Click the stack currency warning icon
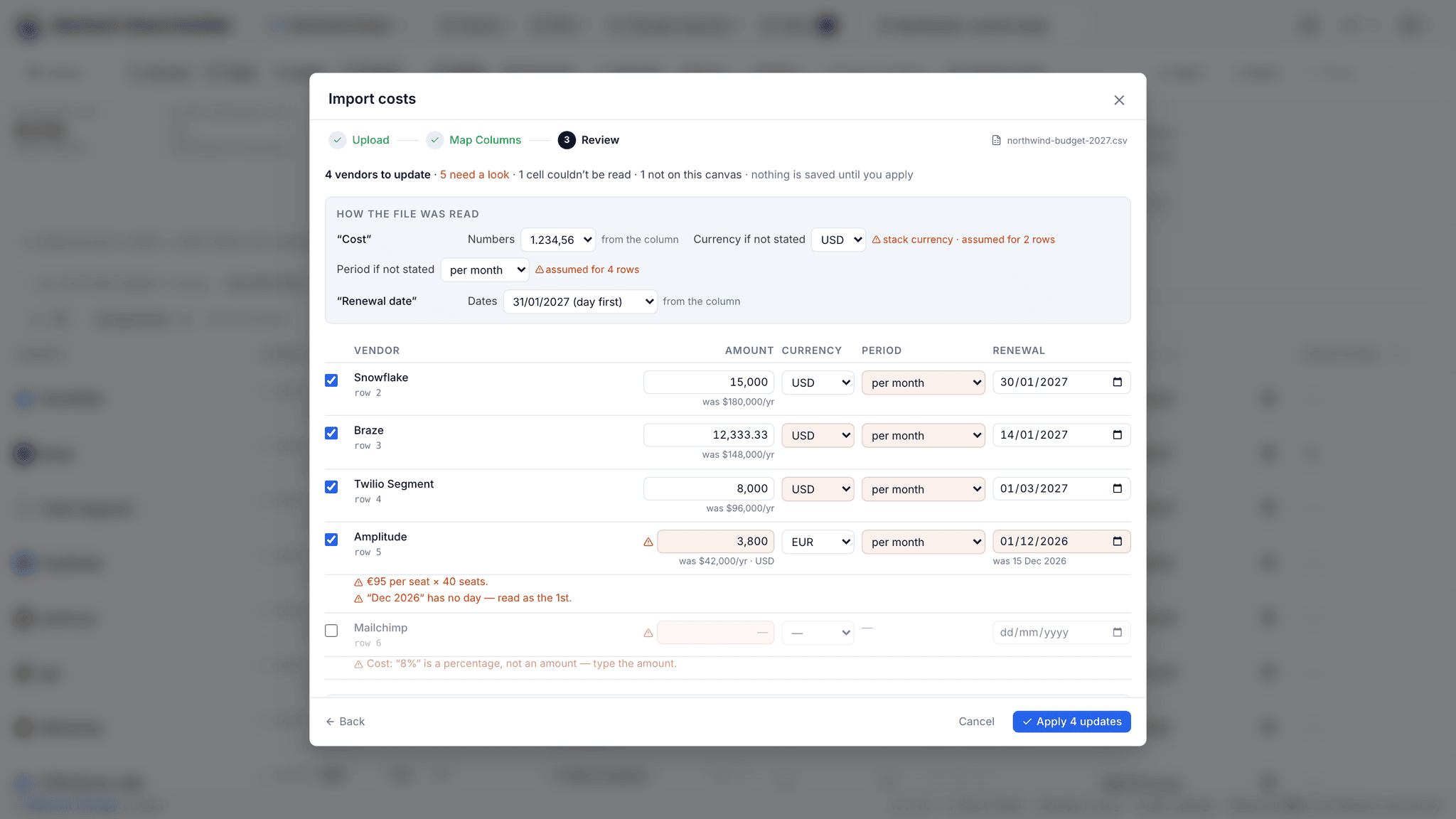The height and width of the screenshot is (819, 1456). (877, 240)
